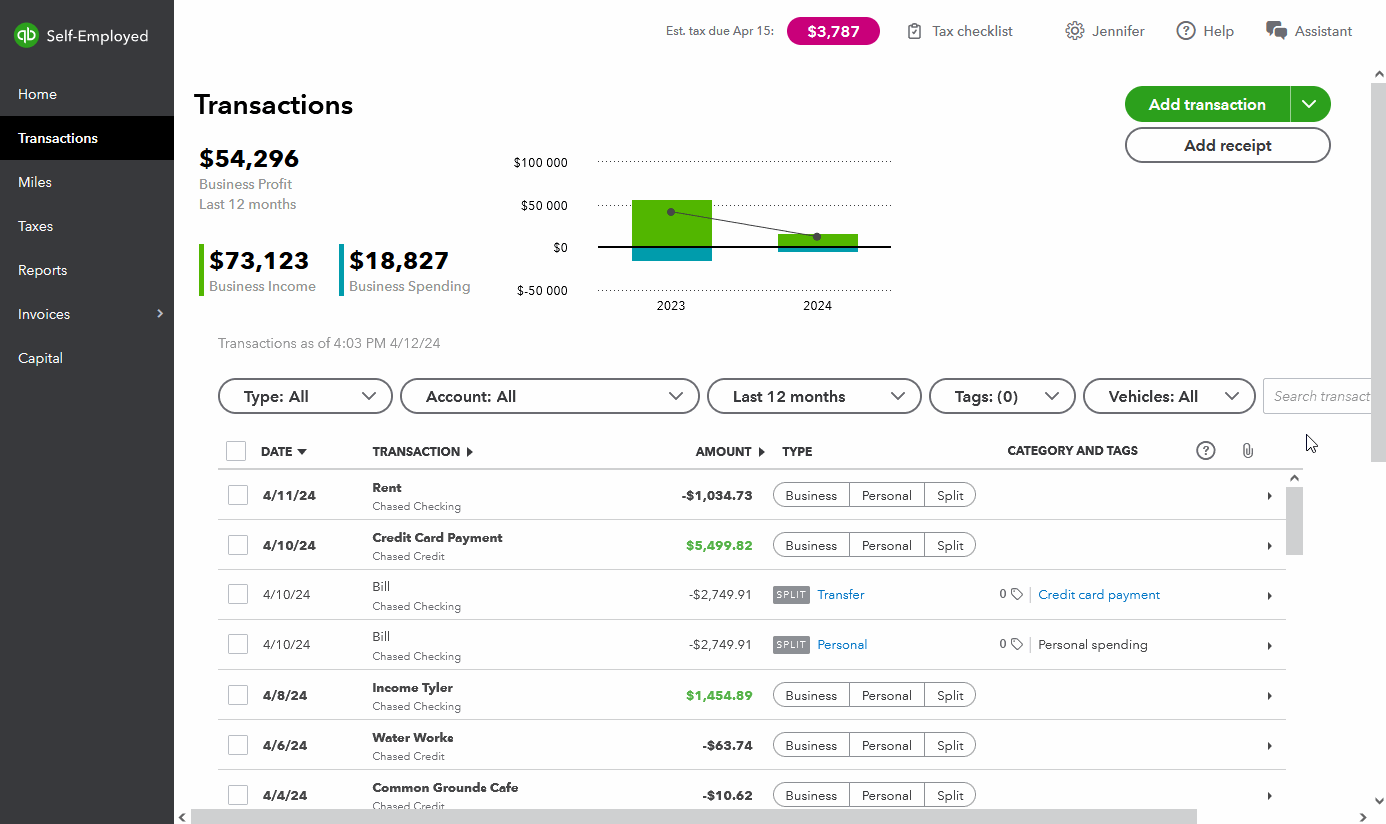The height and width of the screenshot is (824, 1386).
Task: Go to Miles in the sidebar
Action: [x=35, y=182]
